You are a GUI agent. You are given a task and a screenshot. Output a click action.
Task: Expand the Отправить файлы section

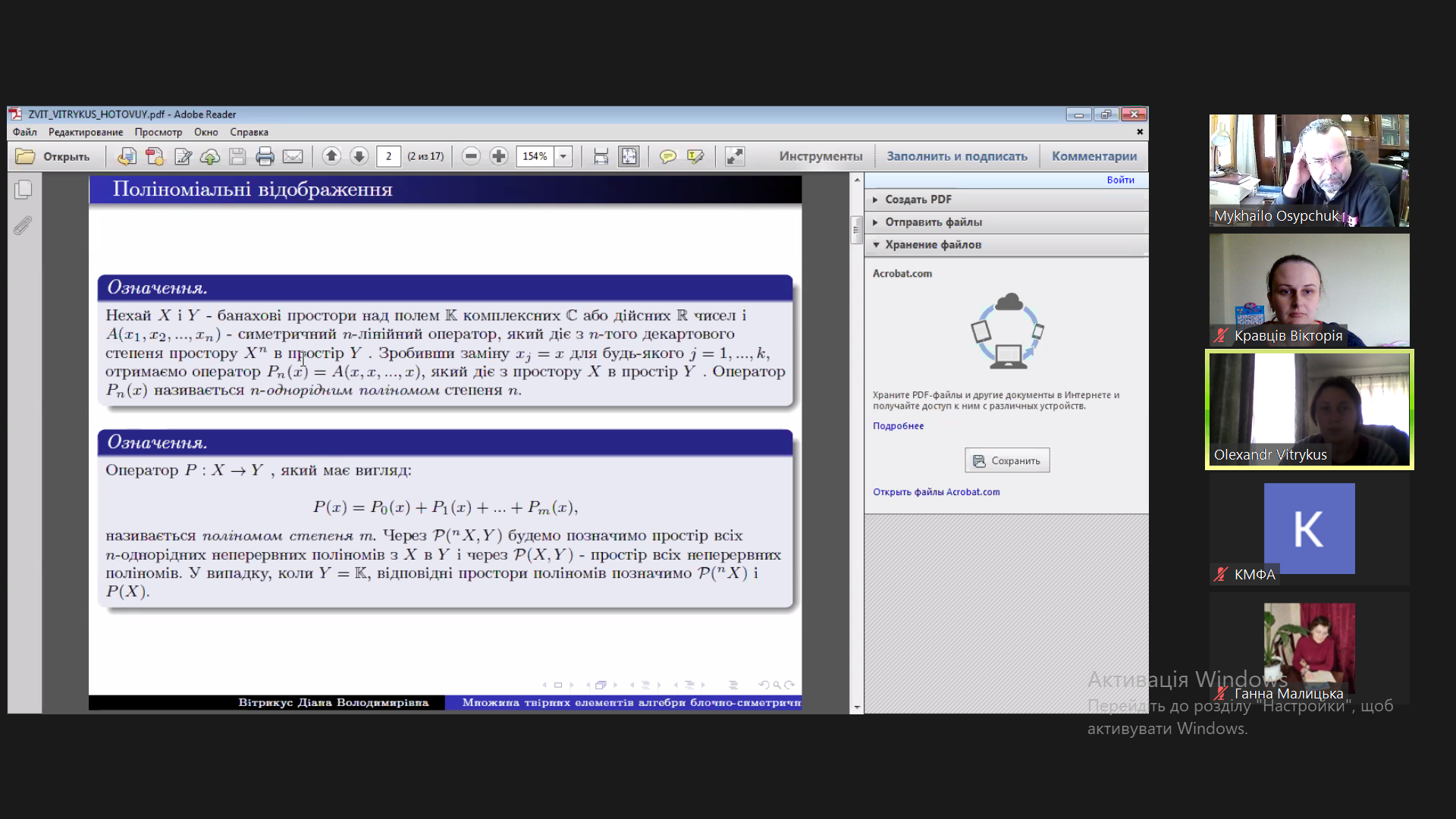tap(933, 222)
